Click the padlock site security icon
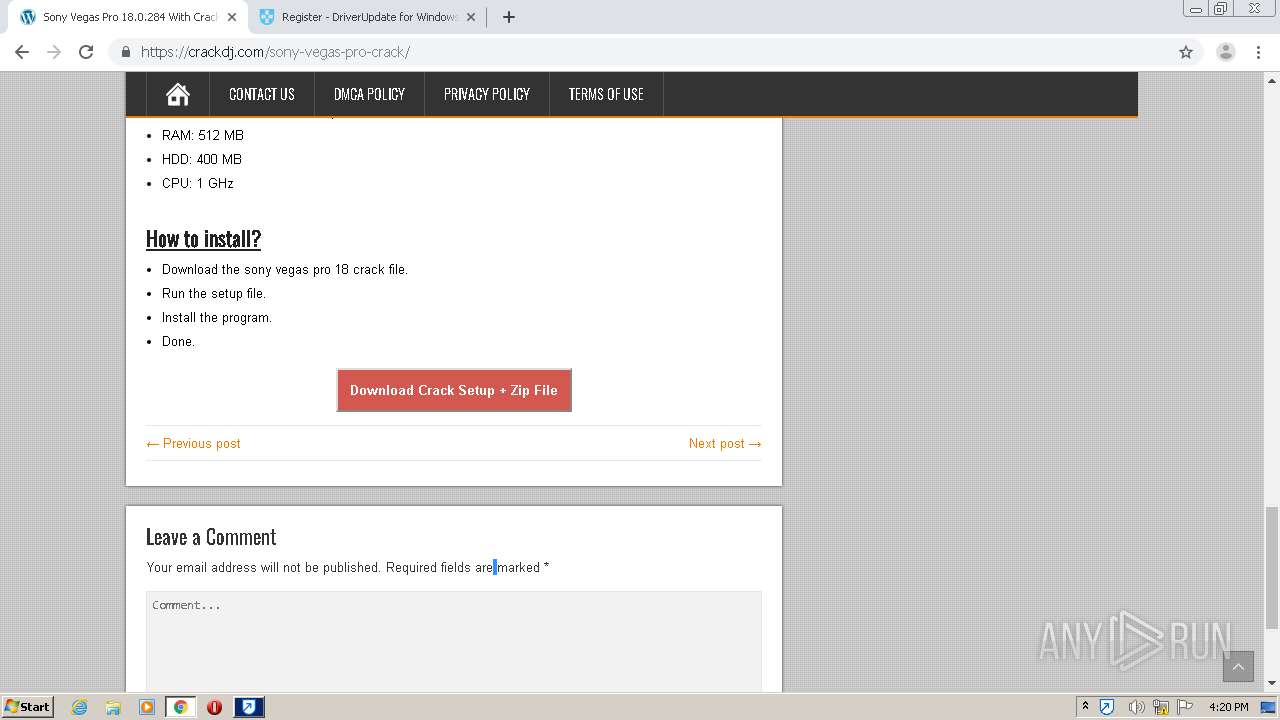 point(125,52)
